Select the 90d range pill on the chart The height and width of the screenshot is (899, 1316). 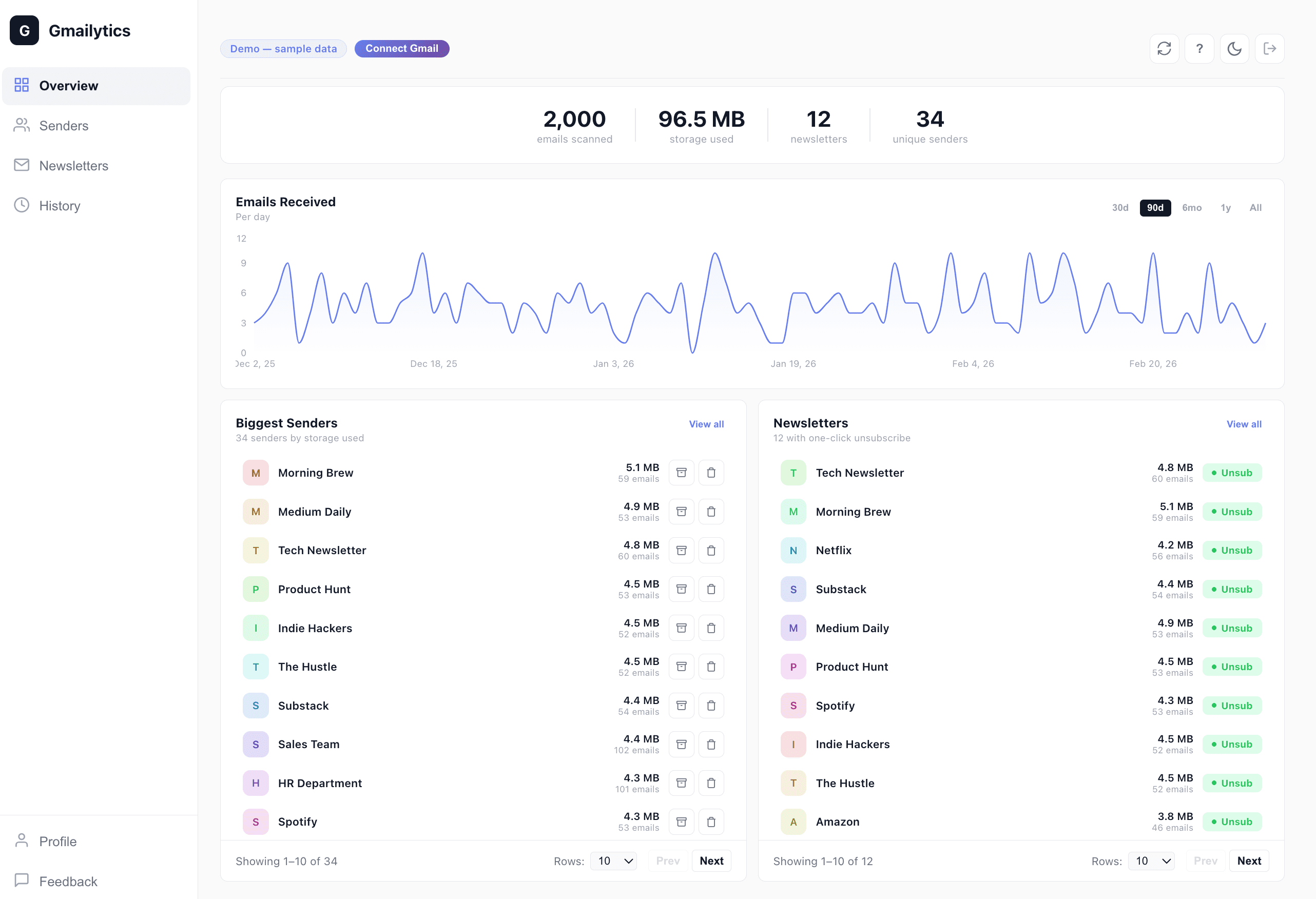click(x=1155, y=208)
